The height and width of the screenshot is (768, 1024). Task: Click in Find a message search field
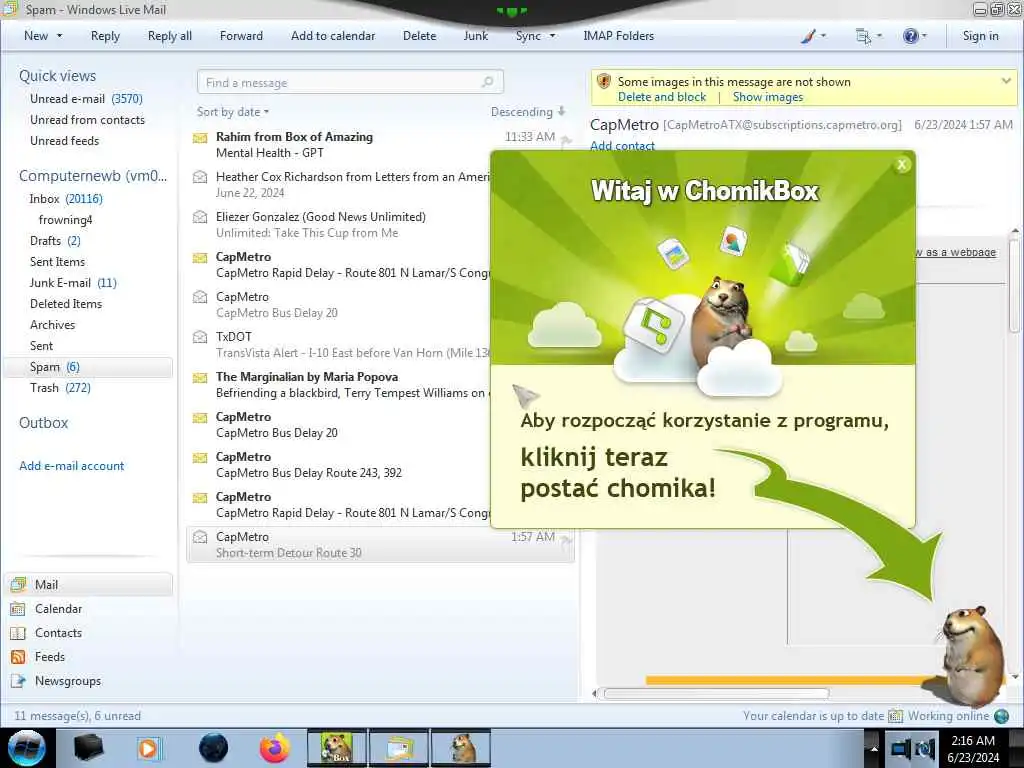[x=350, y=82]
